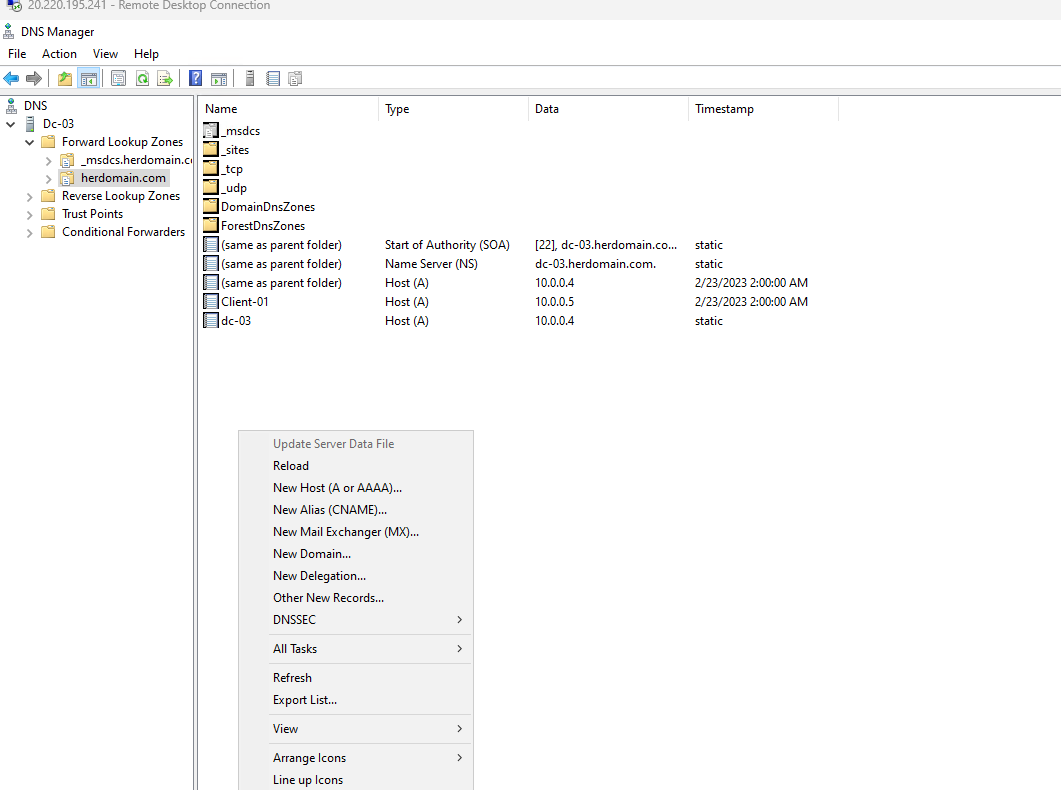
Task: Click the Up One Level folder icon
Action: (x=63, y=78)
